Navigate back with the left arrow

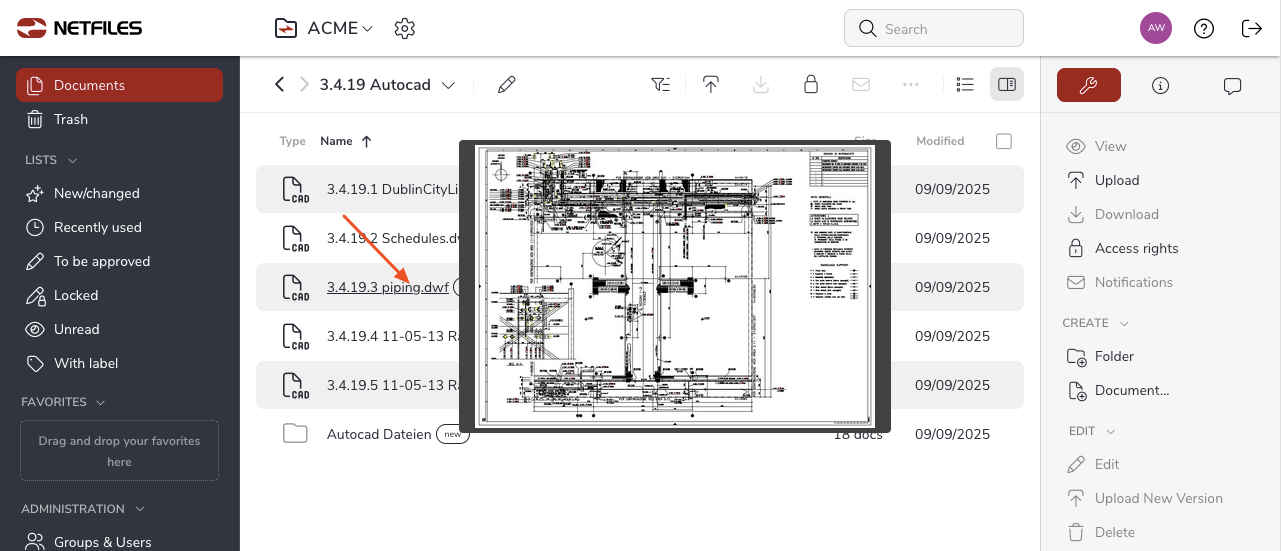pos(280,85)
